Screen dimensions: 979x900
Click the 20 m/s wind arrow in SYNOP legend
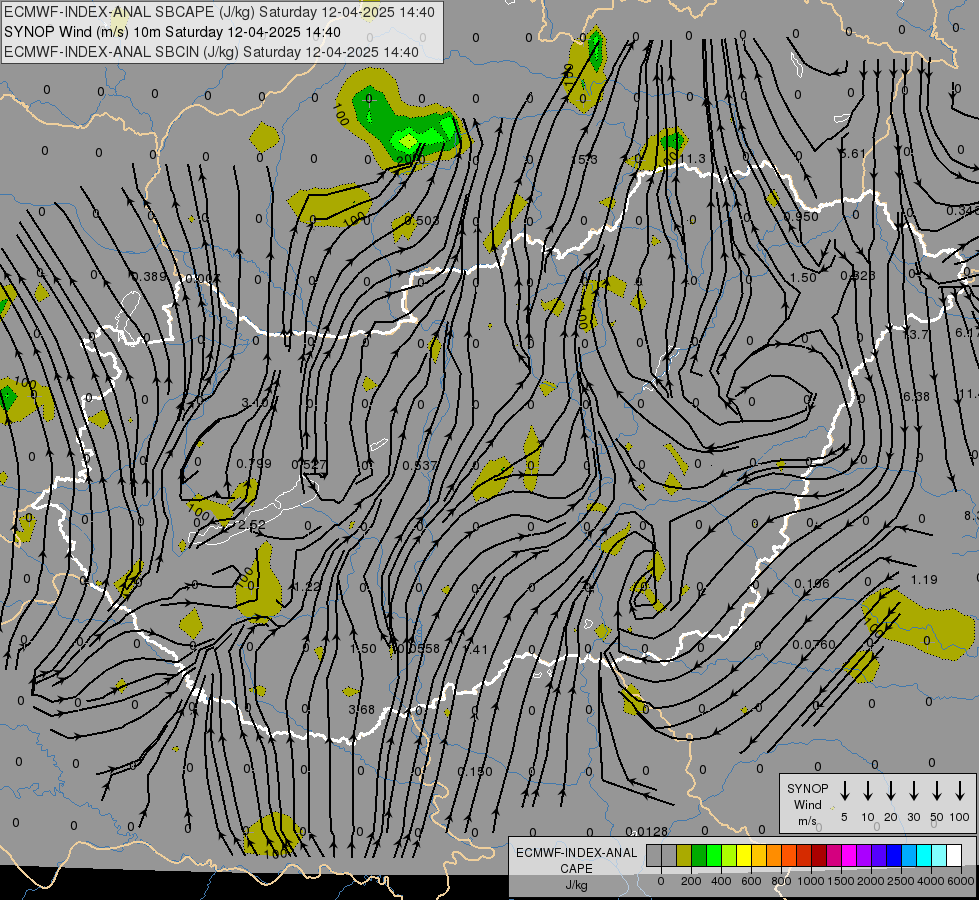(891, 791)
